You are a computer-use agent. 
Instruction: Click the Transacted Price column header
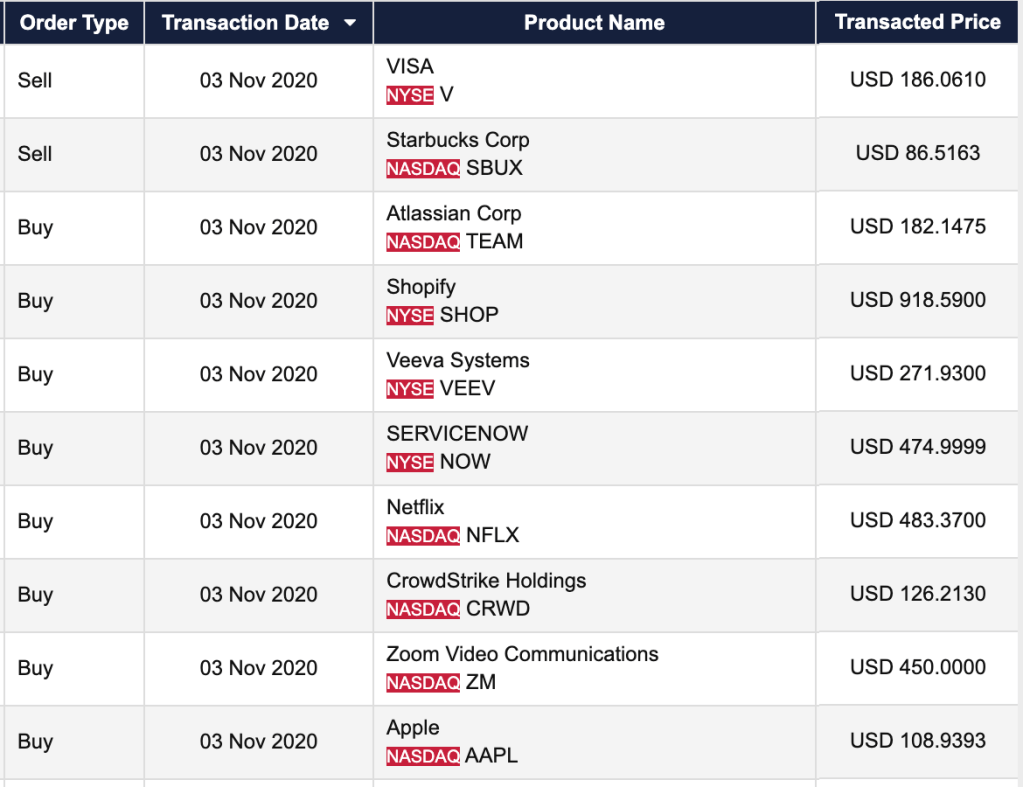(917, 22)
